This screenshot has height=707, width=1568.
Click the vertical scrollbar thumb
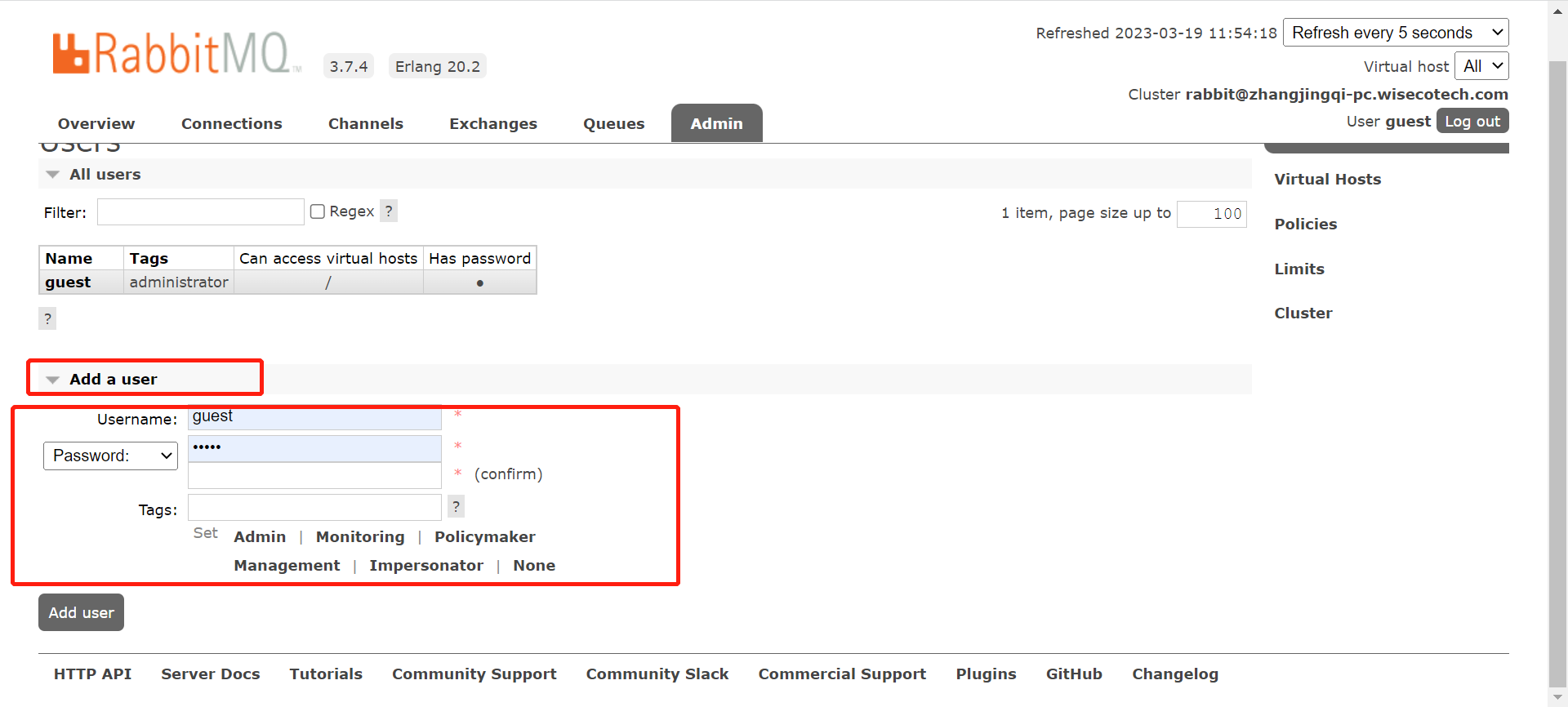coord(1557,376)
